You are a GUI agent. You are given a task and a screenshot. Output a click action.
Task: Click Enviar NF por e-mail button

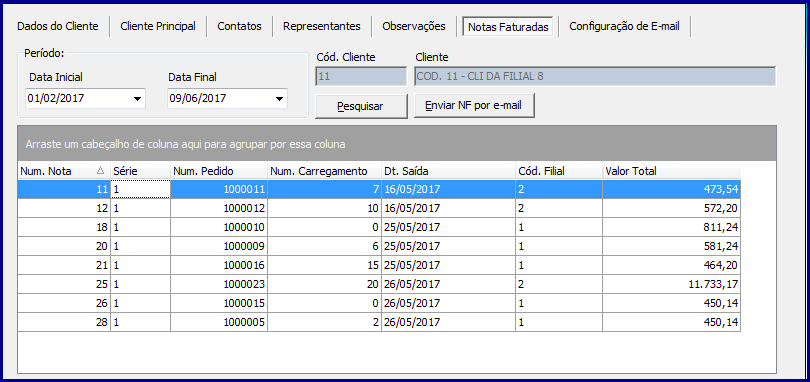point(474,106)
